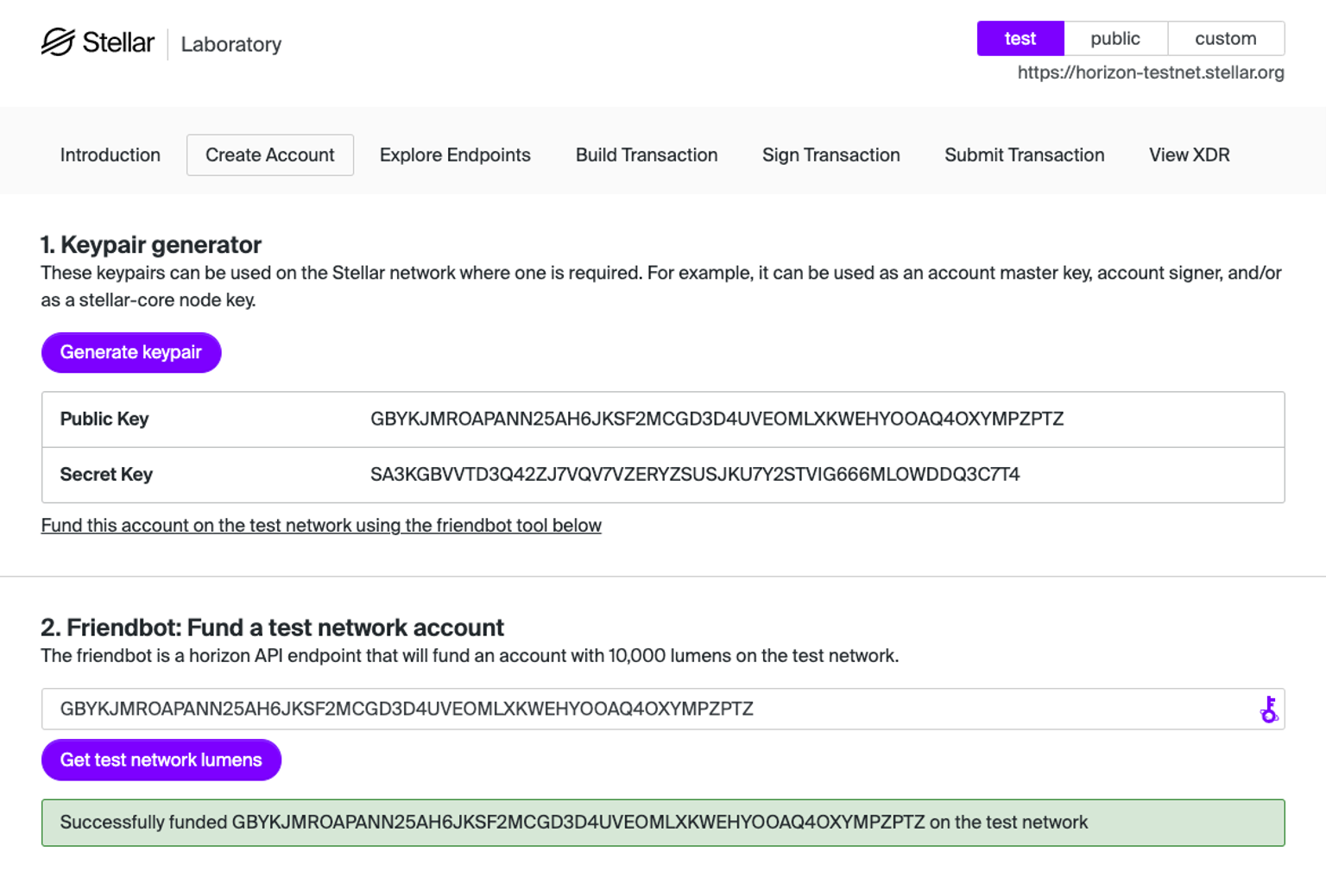Select the Create Account tab
The width and height of the screenshot is (1326, 896).
pyautogui.click(x=269, y=155)
